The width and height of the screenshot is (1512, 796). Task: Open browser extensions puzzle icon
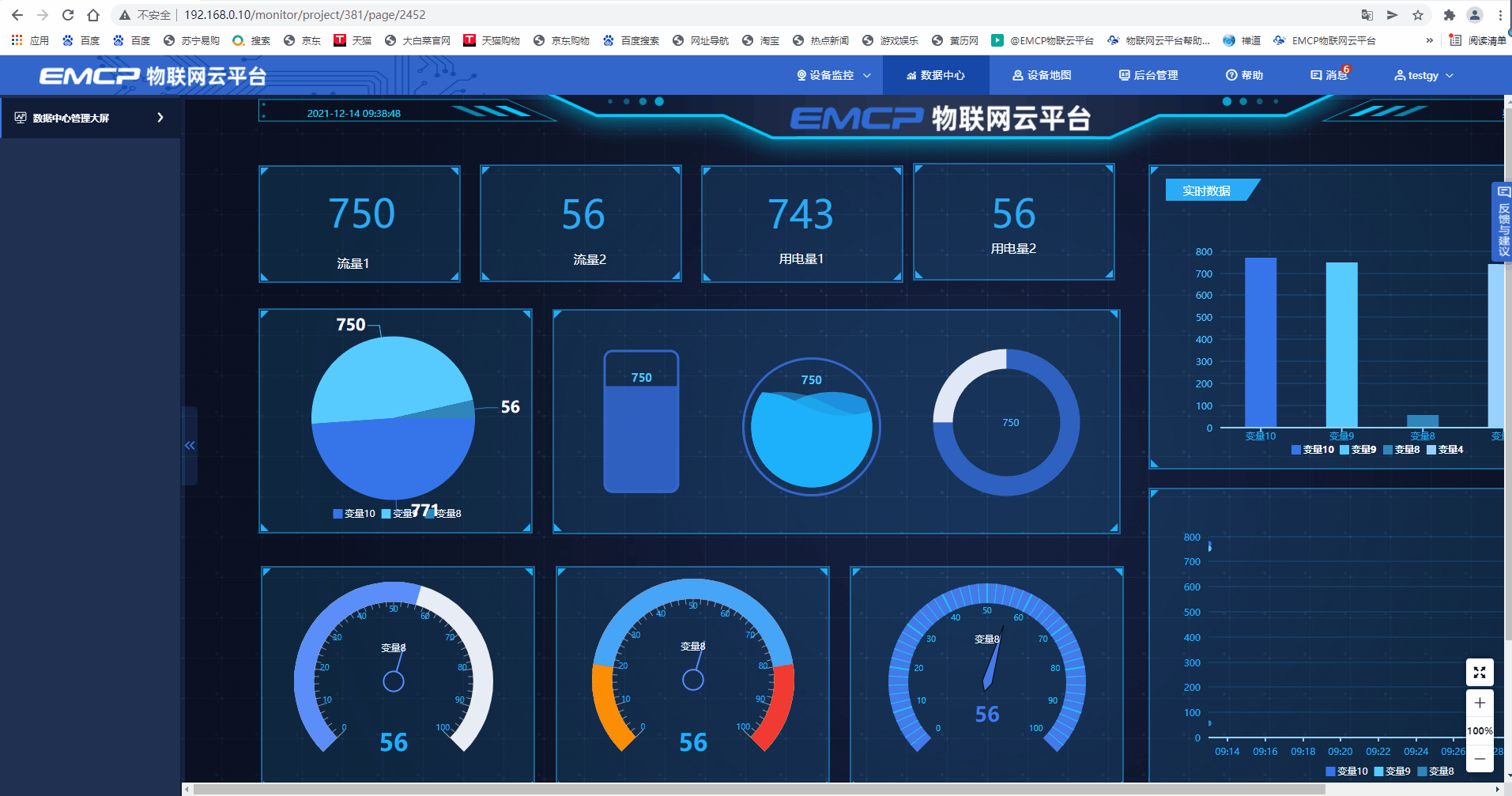tap(1449, 15)
